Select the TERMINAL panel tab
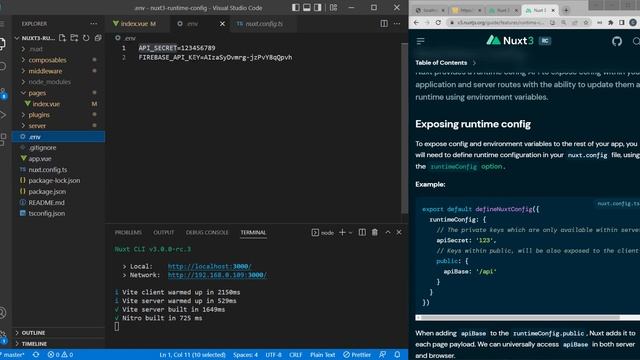 (x=253, y=232)
